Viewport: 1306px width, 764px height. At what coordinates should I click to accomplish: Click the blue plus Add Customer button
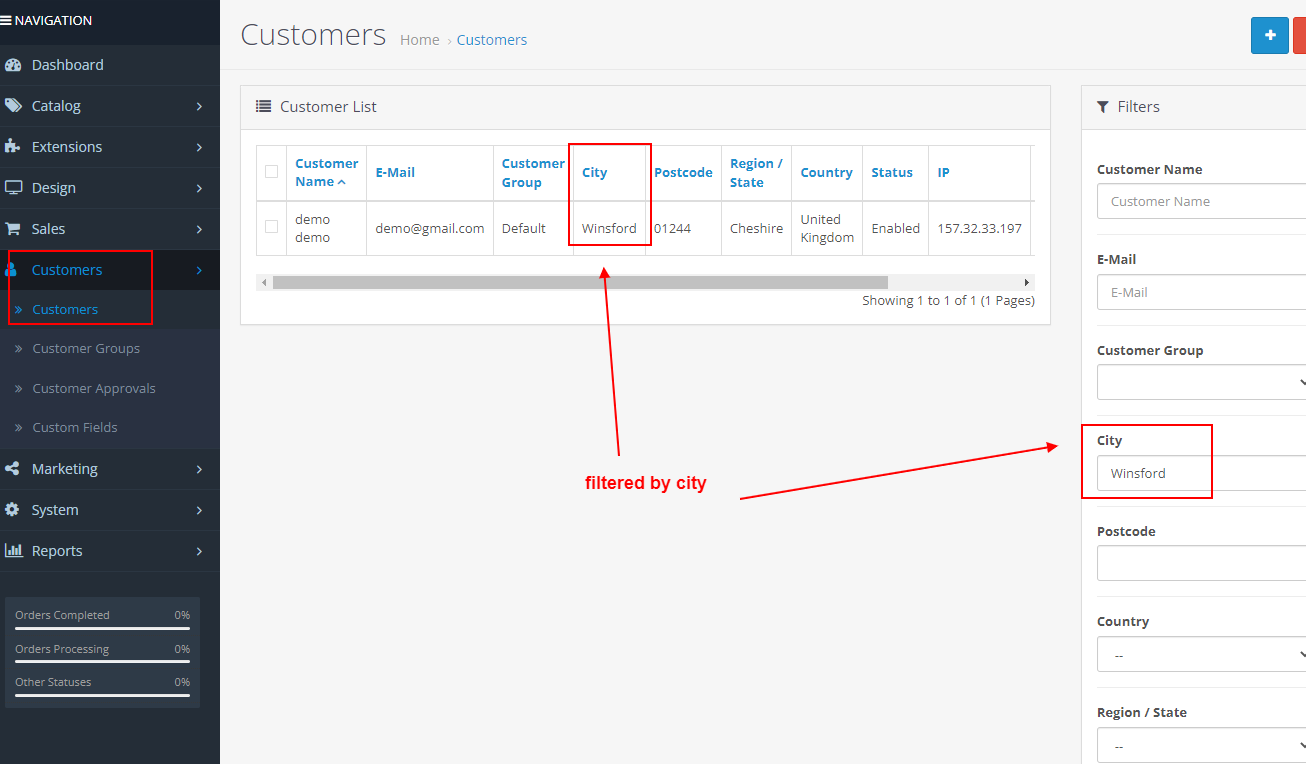coord(1270,35)
